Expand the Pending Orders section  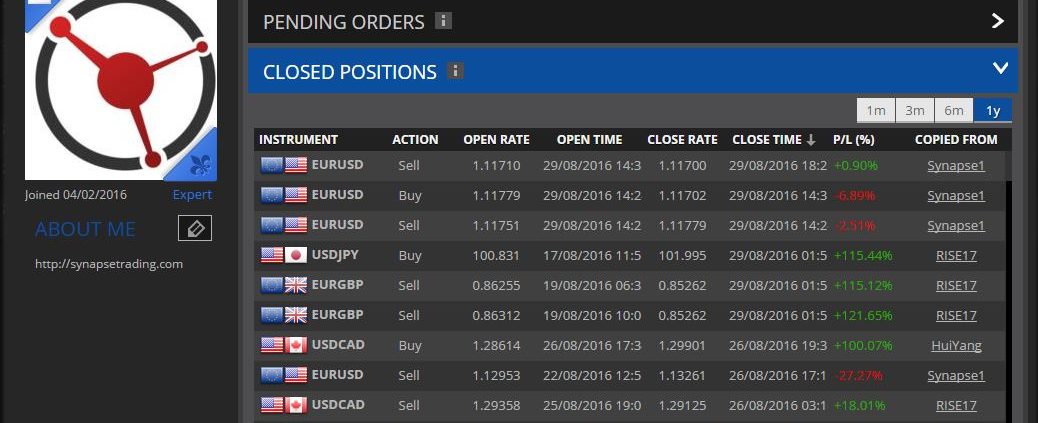[997, 21]
